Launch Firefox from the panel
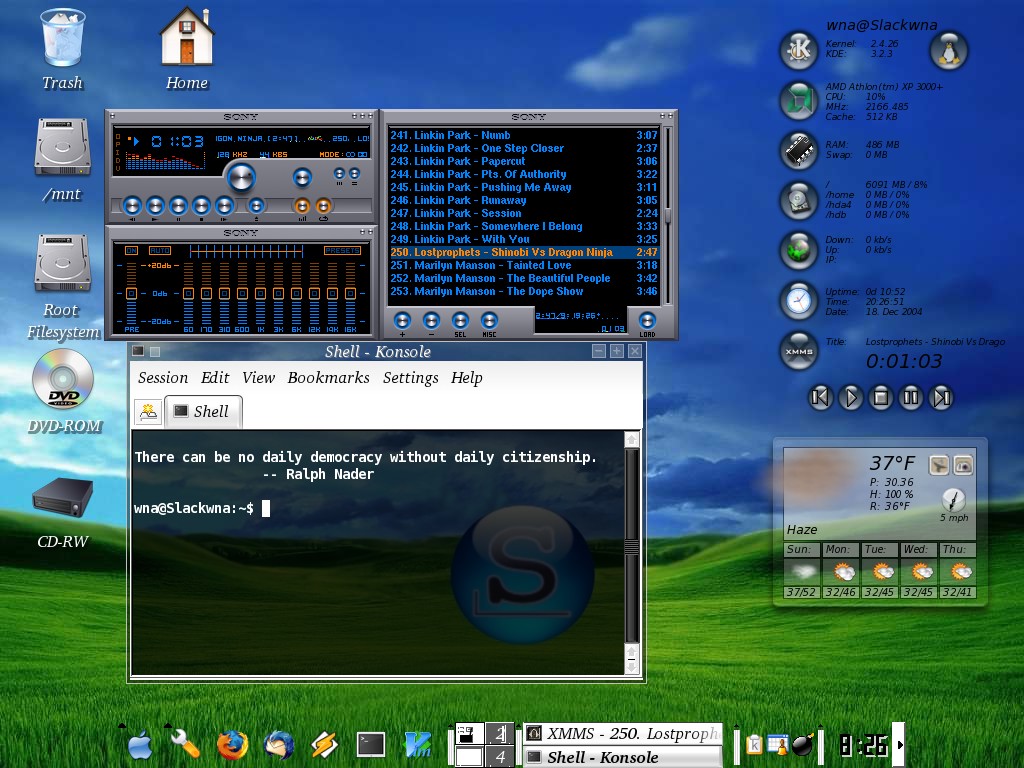Image resolution: width=1024 pixels, height=768 pixels. (232, 745)
